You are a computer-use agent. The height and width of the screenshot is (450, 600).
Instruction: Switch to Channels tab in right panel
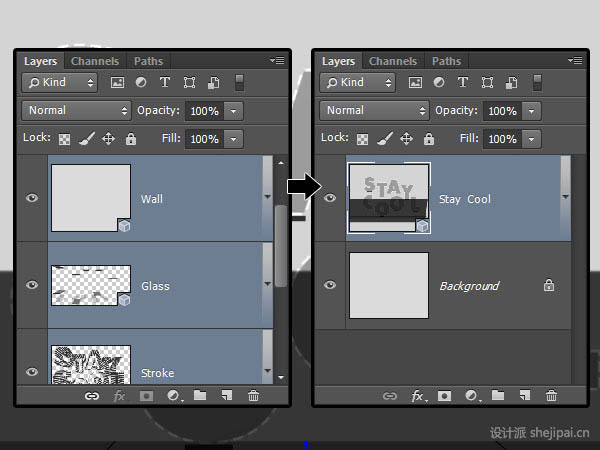pos(393,61)
